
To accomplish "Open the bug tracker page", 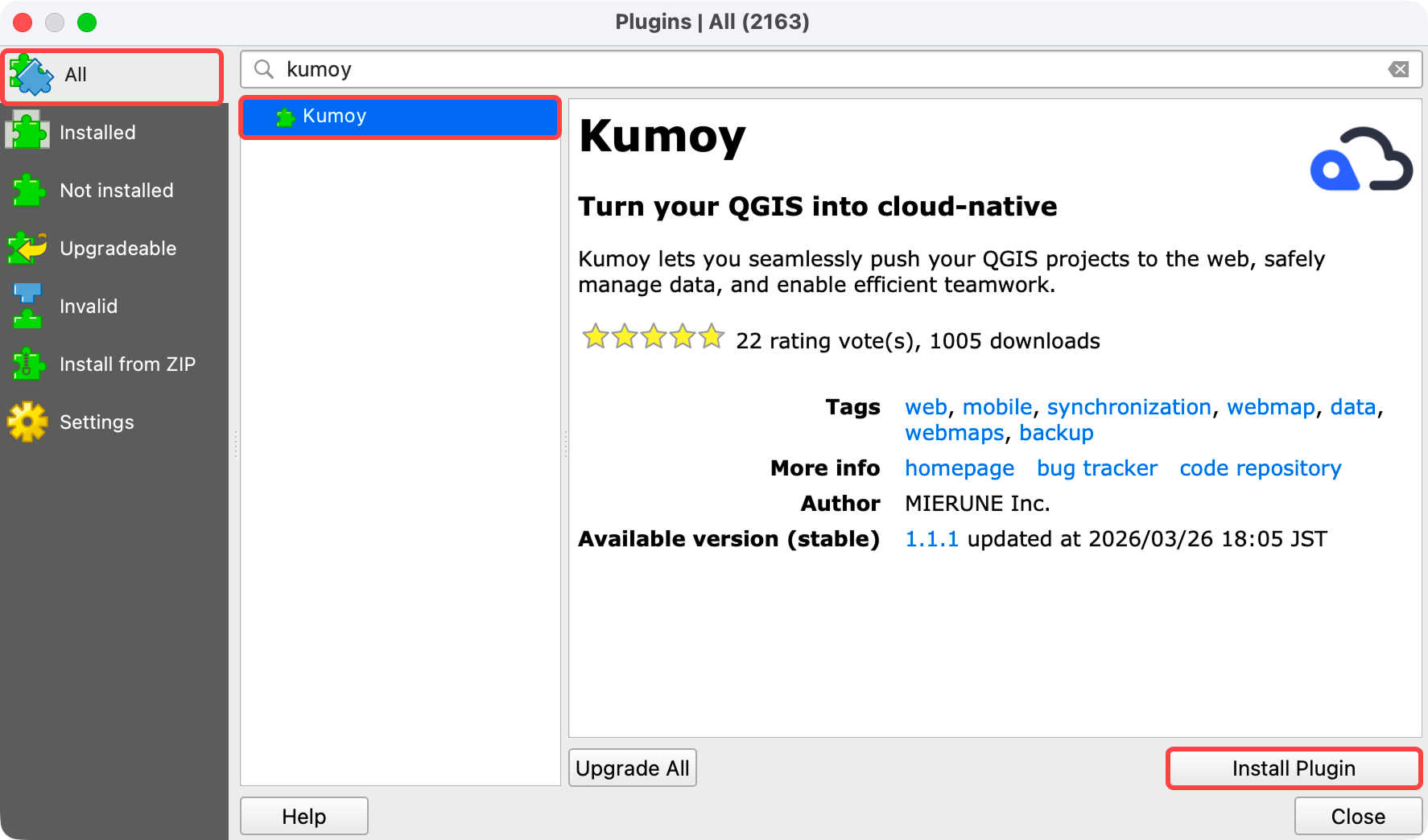I will (x=1096, y=468).
